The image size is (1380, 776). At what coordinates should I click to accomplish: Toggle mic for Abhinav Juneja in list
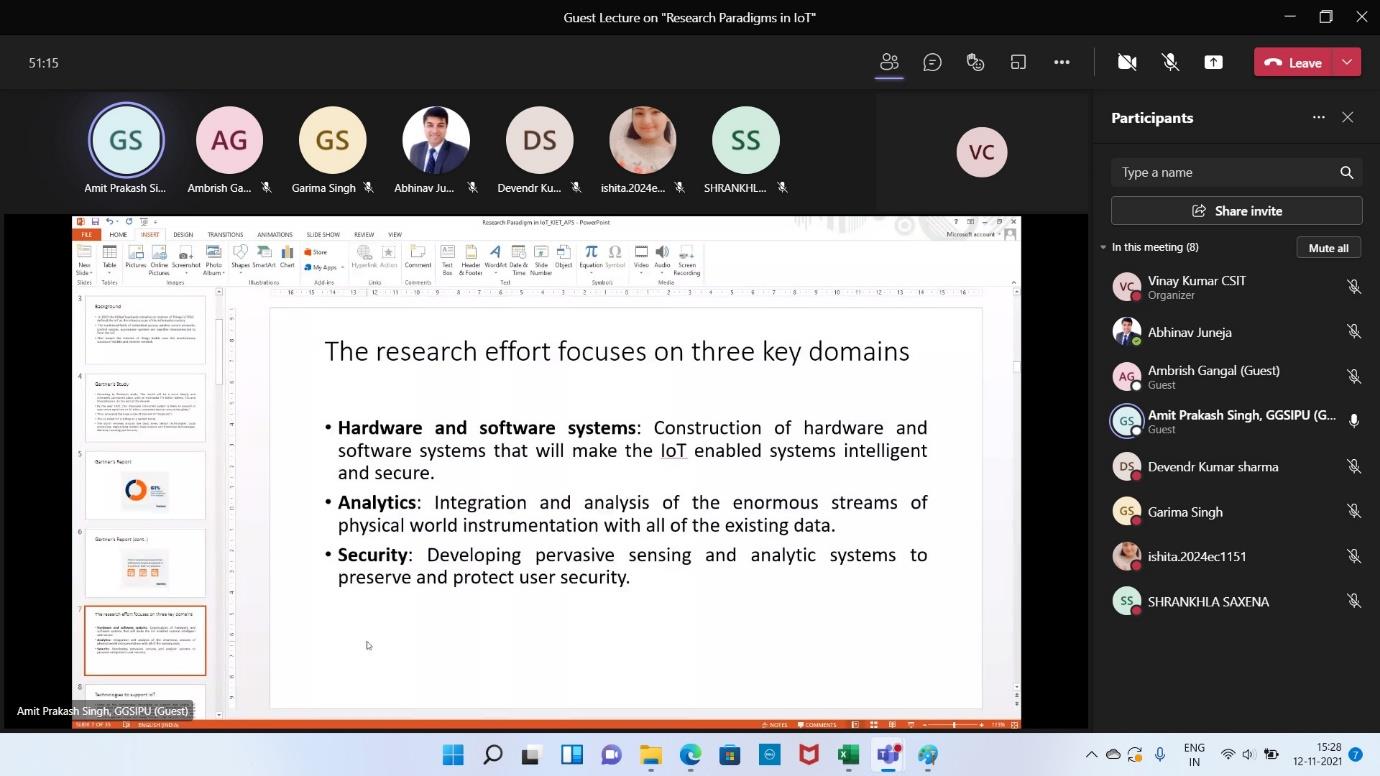[x=1353, y=332]
